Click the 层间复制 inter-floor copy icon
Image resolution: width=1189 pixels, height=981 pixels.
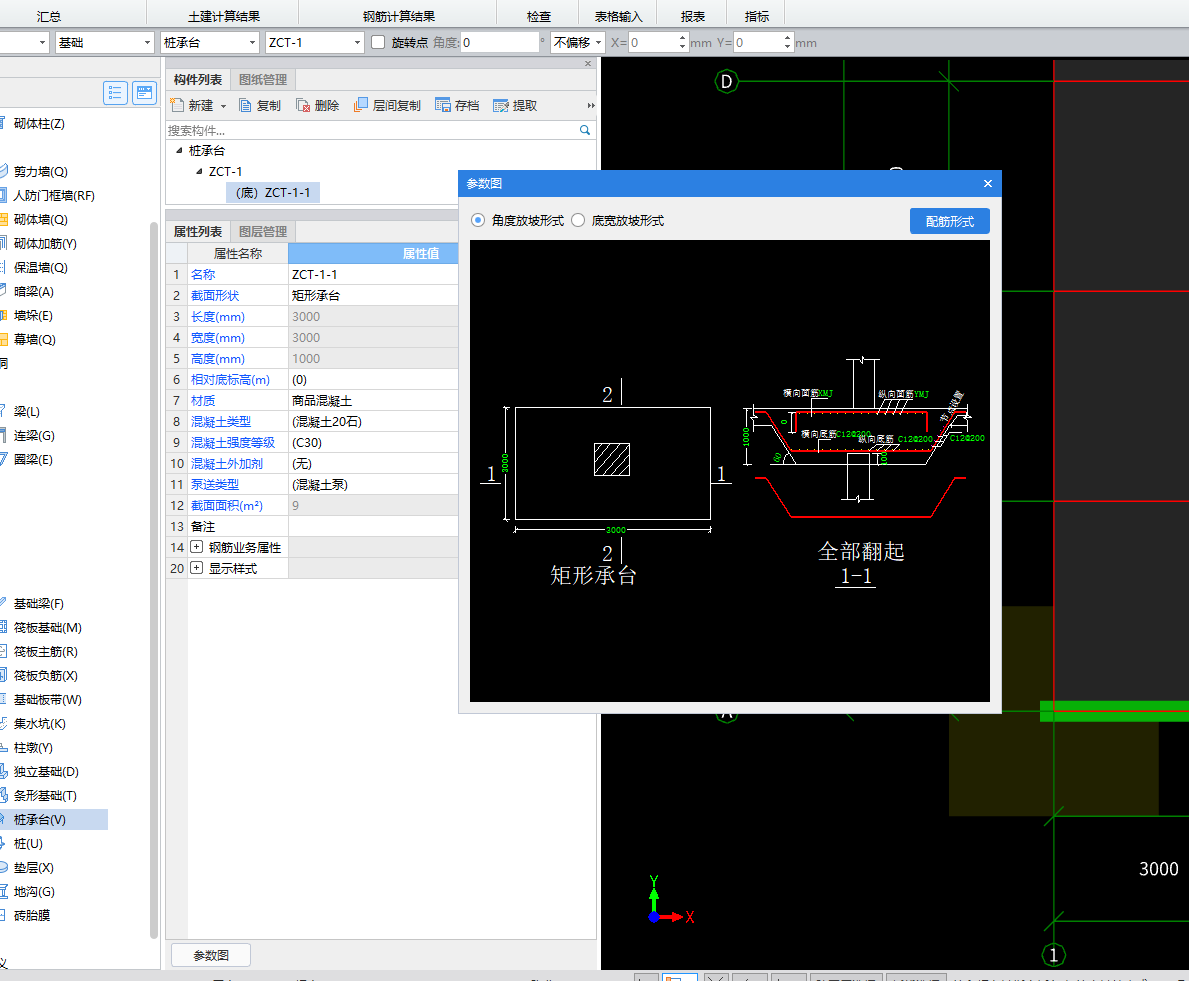coord(361,105)
